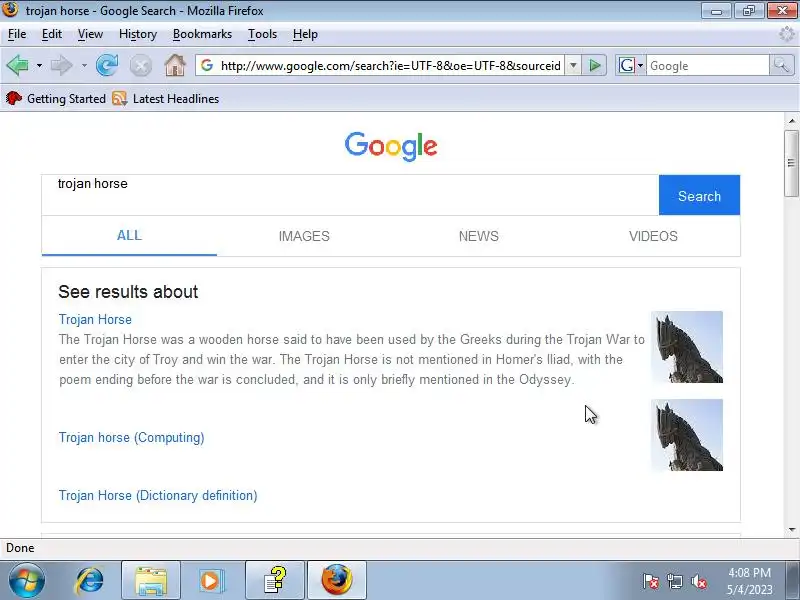Click the network tray icon
Viewport: 800px width, 600px height.
[x=675, y=581]
